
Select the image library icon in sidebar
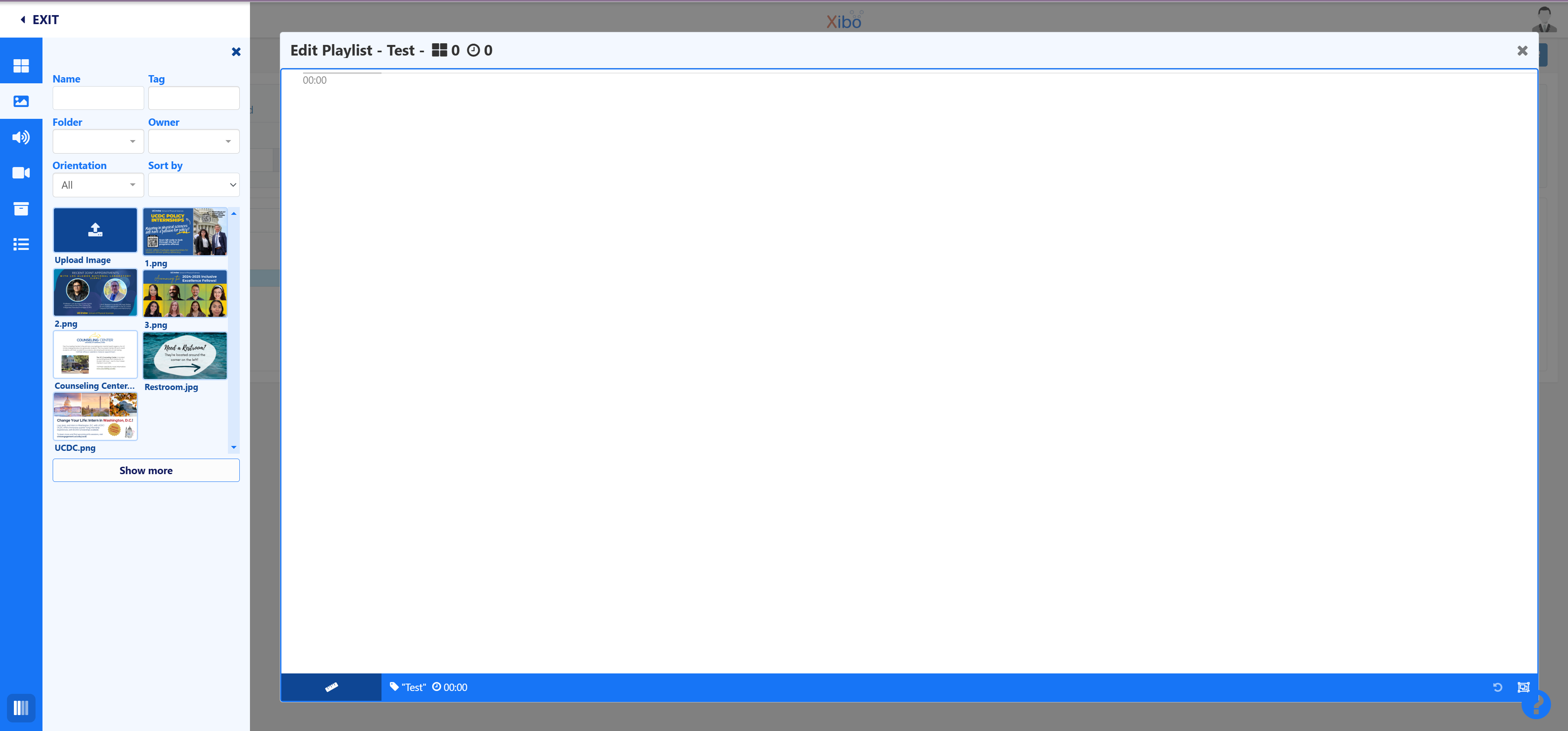(x=21, y=101)
